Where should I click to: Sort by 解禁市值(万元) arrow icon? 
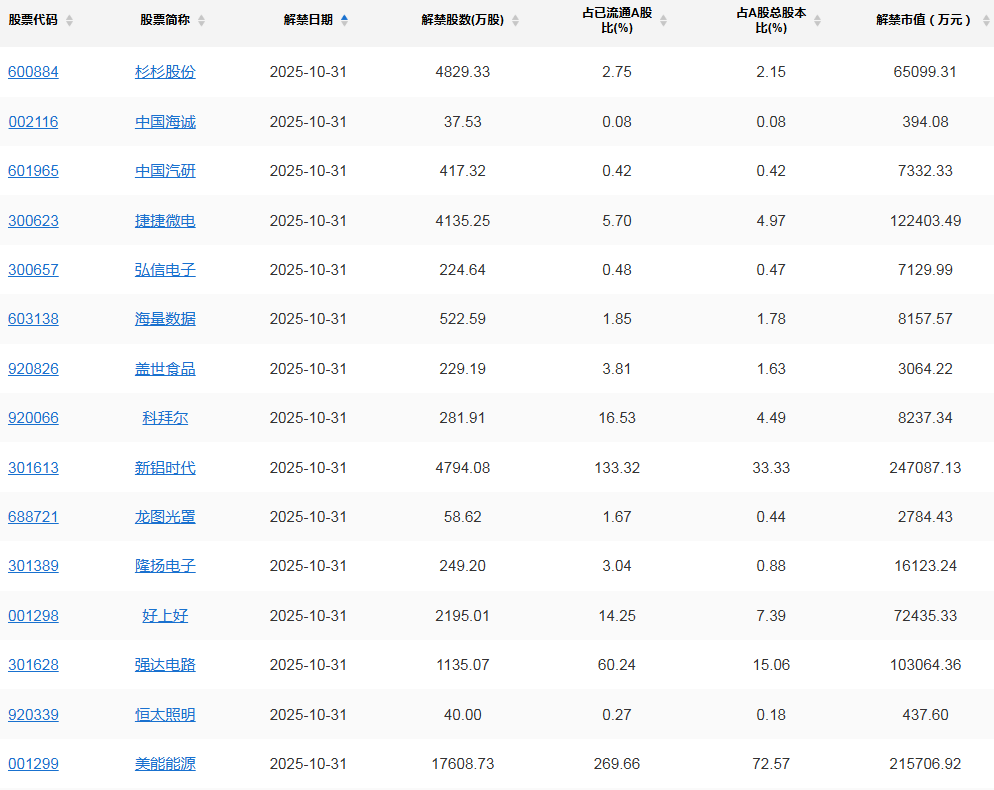(984, 20)
